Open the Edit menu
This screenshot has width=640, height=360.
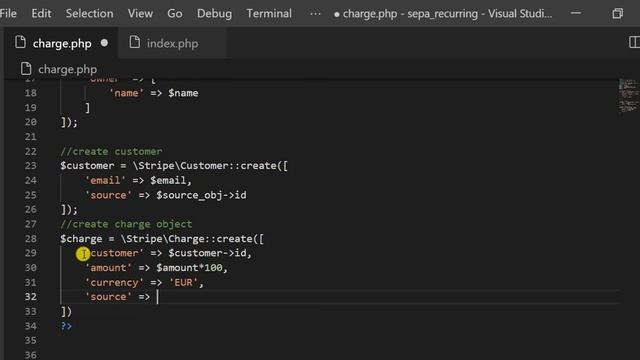41,13
